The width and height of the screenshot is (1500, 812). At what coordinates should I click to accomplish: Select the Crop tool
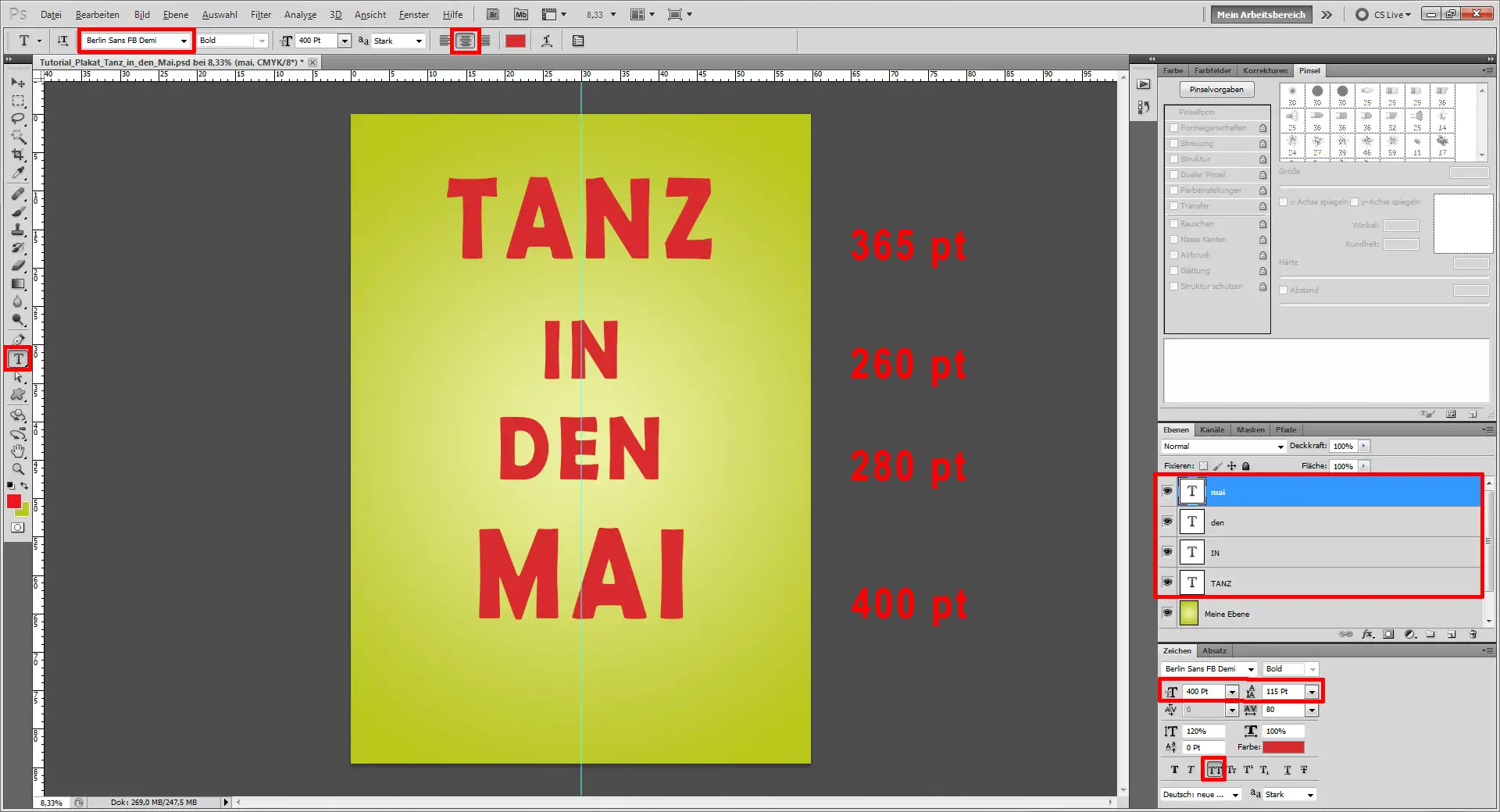[x=17, y=155]
